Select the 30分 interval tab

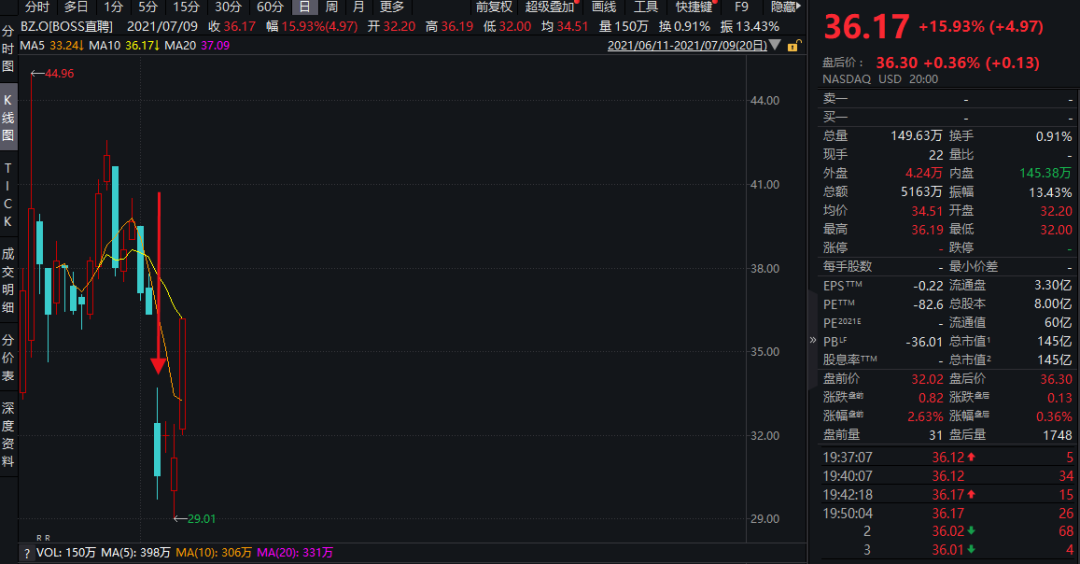click(x=228, y=7)
